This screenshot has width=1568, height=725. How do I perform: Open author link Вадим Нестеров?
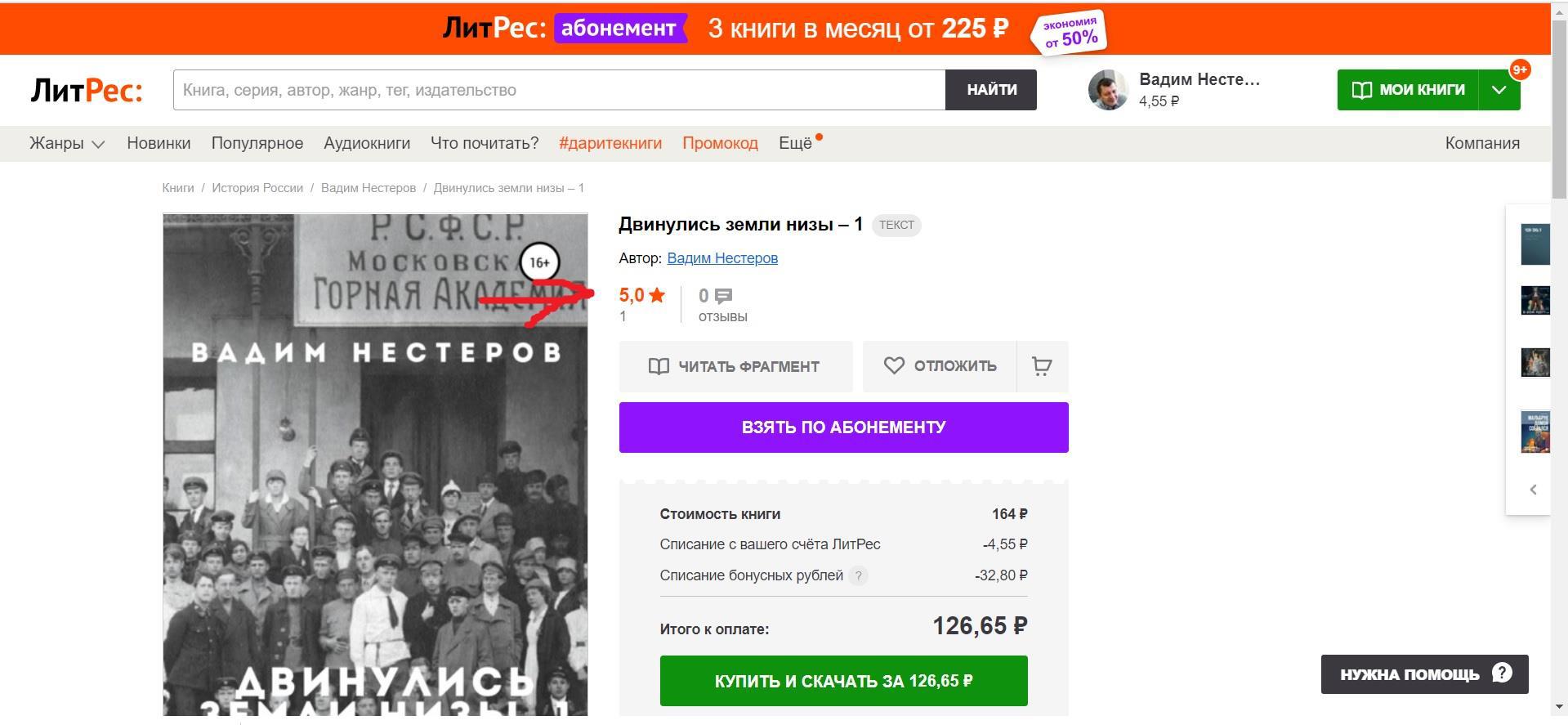pyautogui.click(x=722, y=258)
